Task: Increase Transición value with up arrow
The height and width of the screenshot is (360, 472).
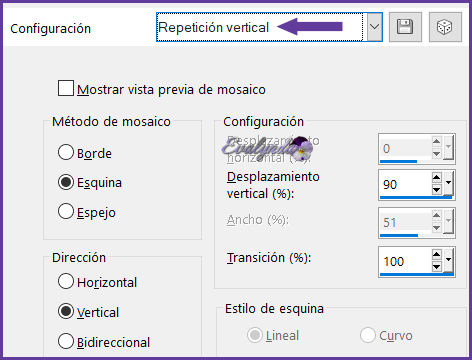Action: (x=437, y=254)
